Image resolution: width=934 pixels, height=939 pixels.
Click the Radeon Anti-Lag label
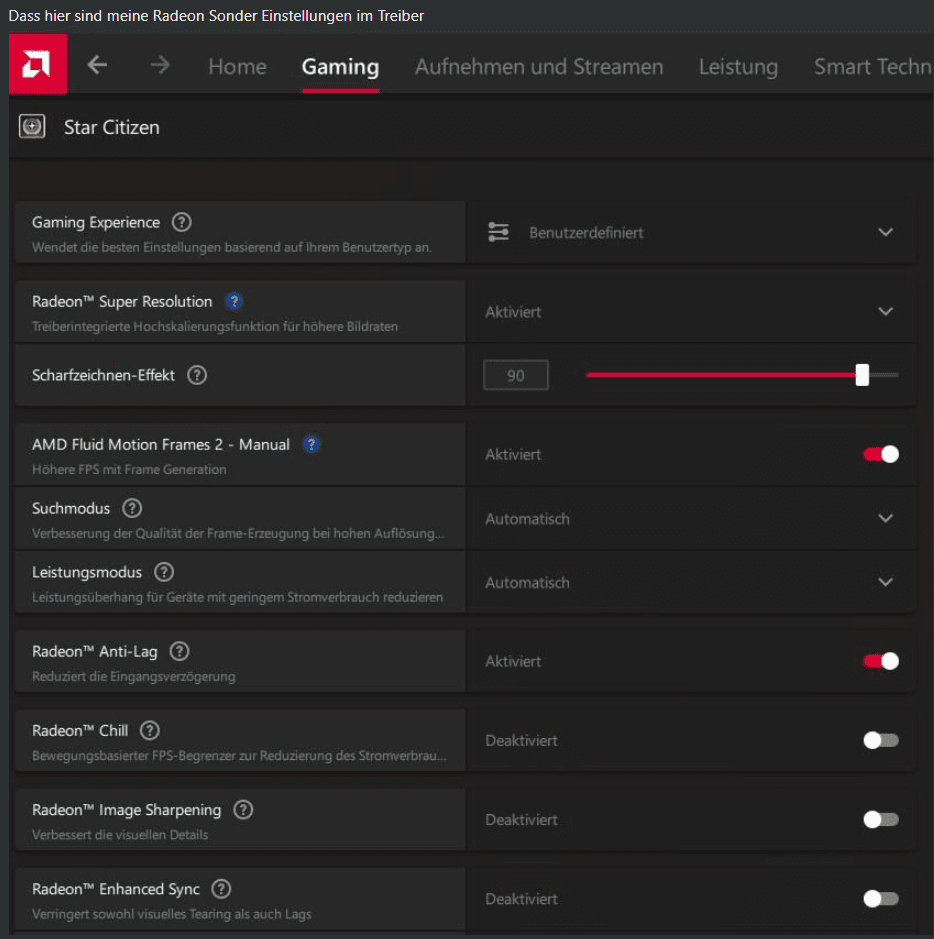pos(95,652)
